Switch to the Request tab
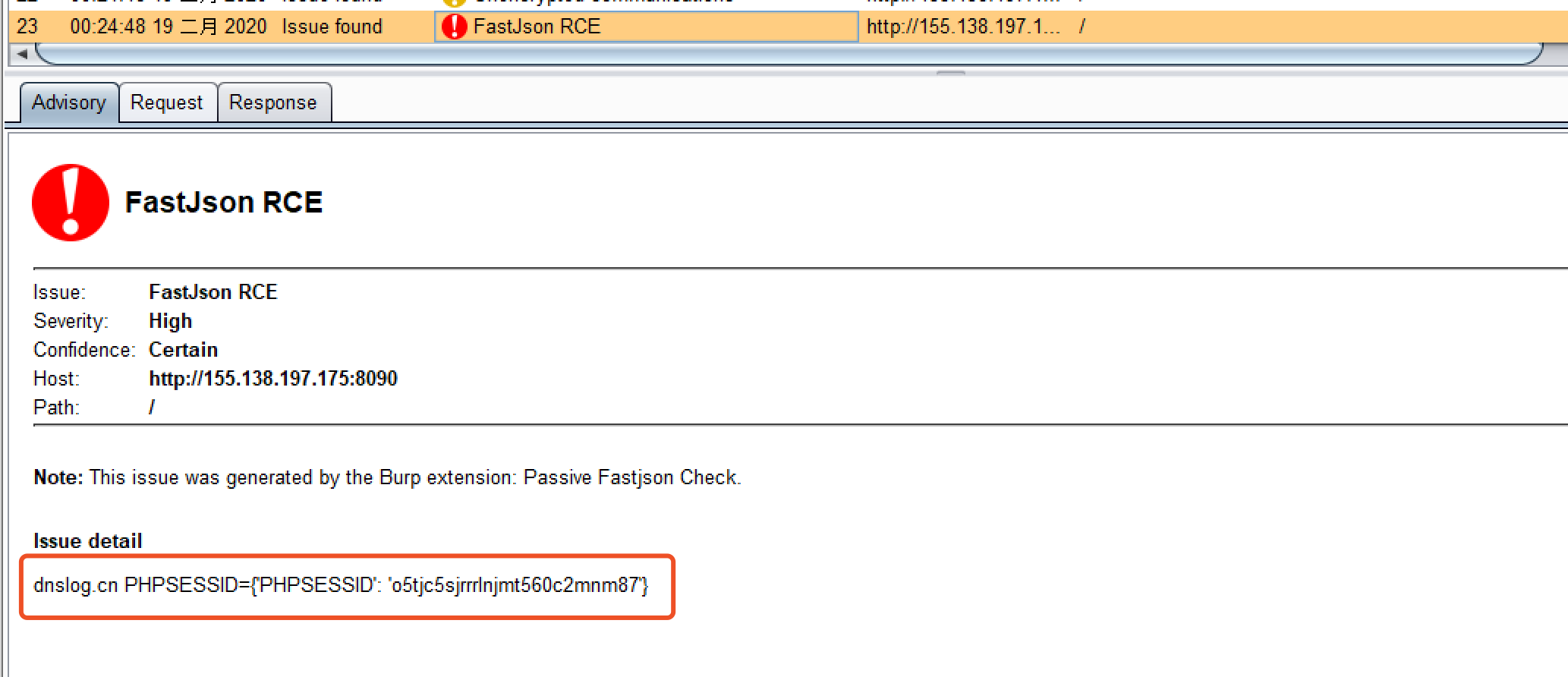The width and height of the screenshot is (1568, 677). [x=167, y=102]
